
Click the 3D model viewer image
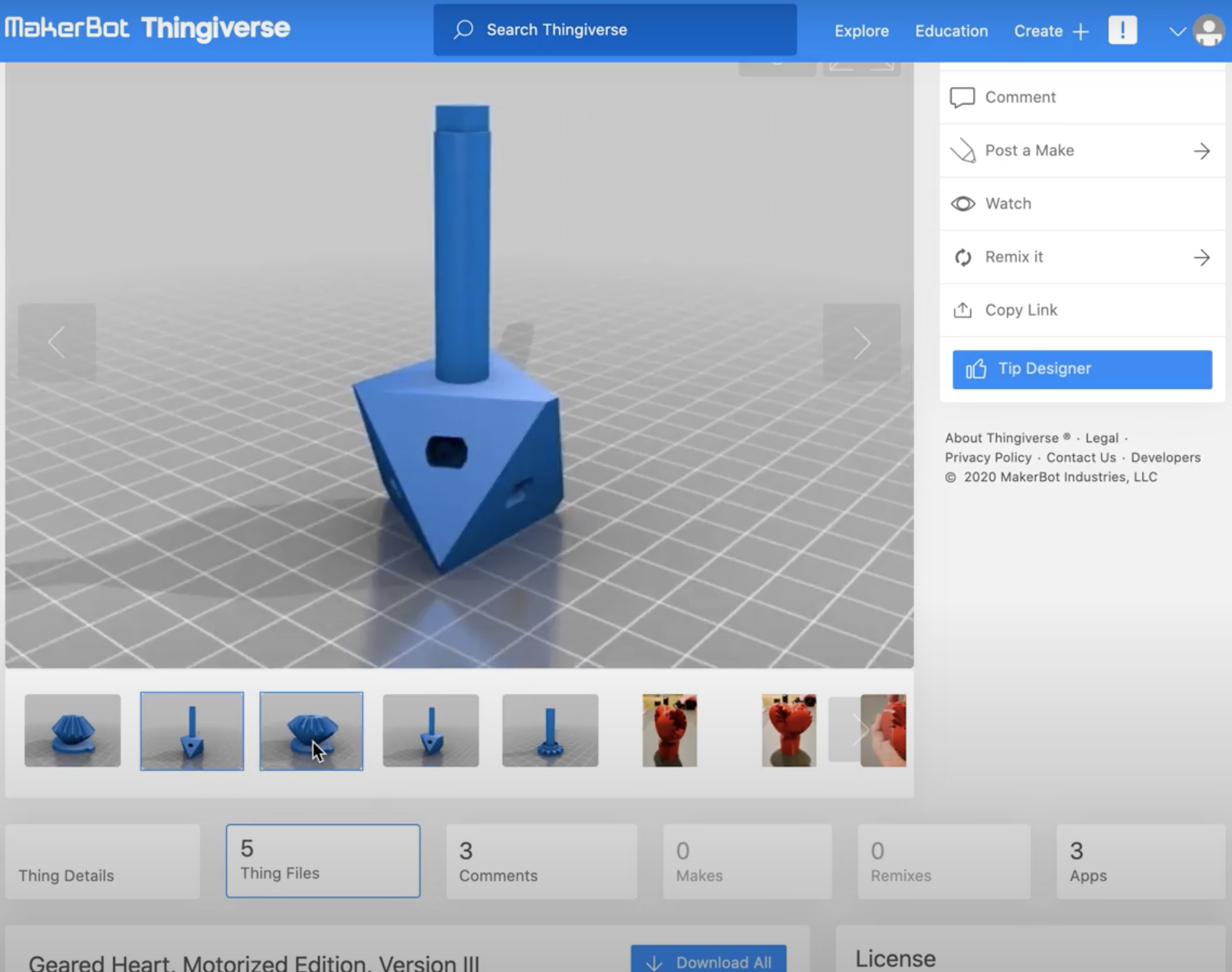tap(460, 365)
